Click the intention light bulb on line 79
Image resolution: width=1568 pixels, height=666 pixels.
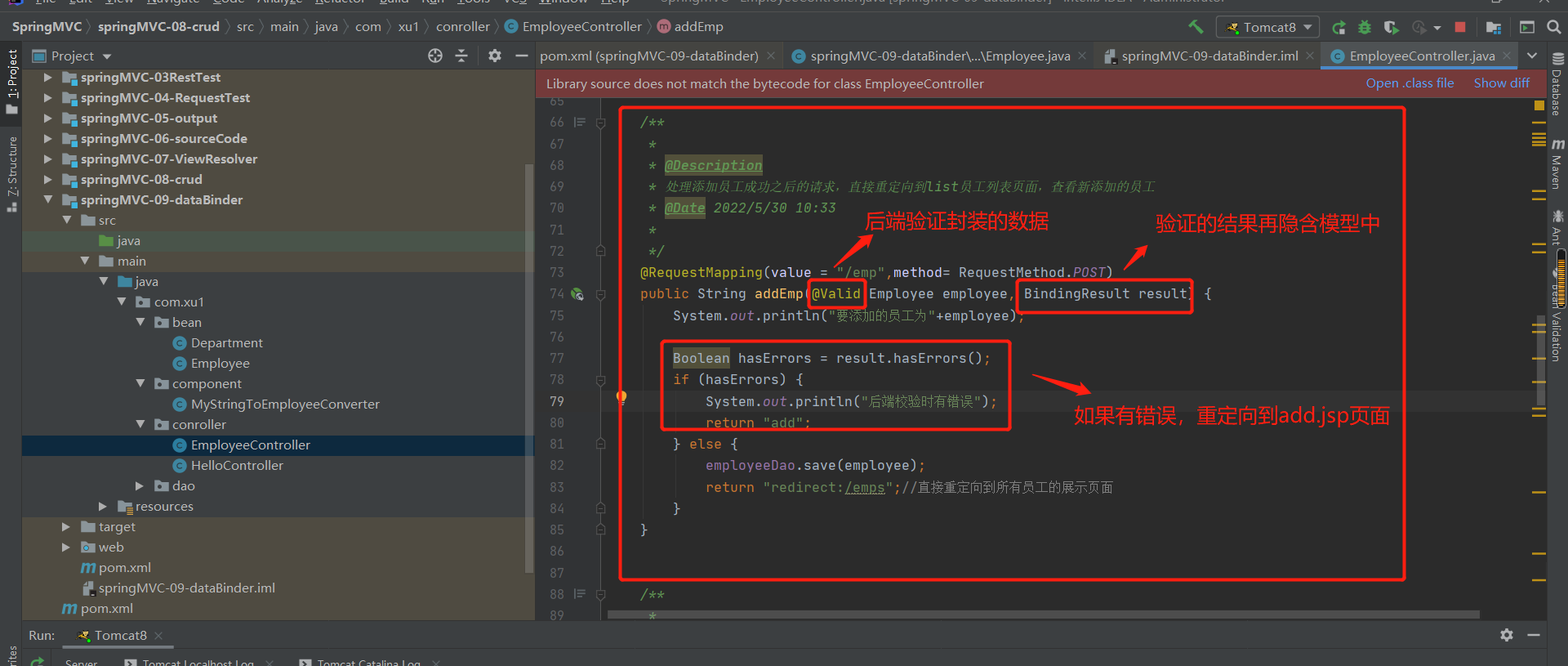click(x=621, y=397)
